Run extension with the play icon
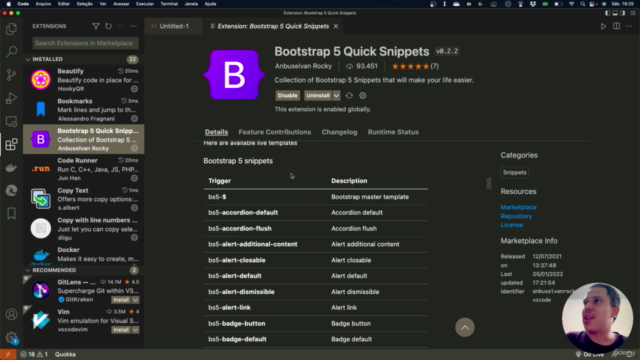640x360 pixels. coord(603,26)
